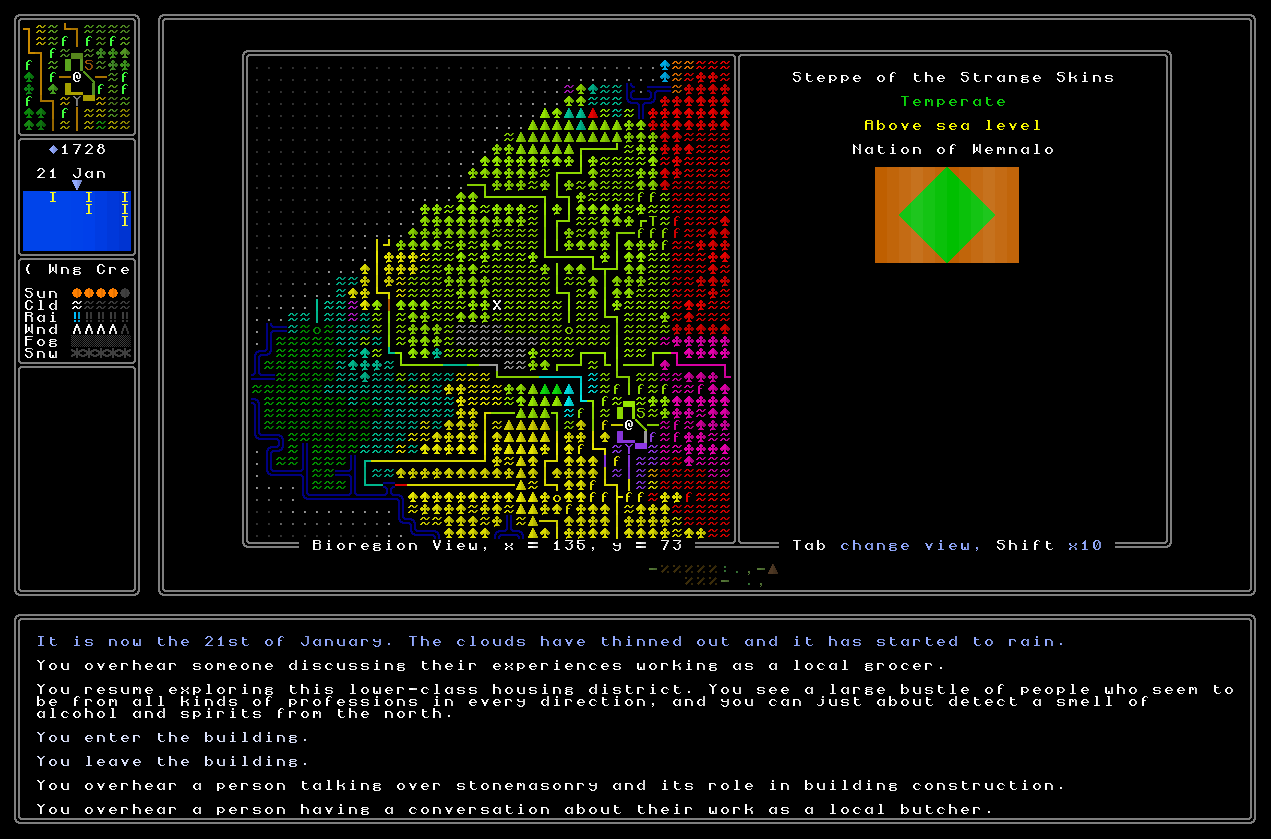The height and width of the screenshot is (839, 1271).
Task: Click the time-of-day triangle marker below the date
Action: coord(77,185)
